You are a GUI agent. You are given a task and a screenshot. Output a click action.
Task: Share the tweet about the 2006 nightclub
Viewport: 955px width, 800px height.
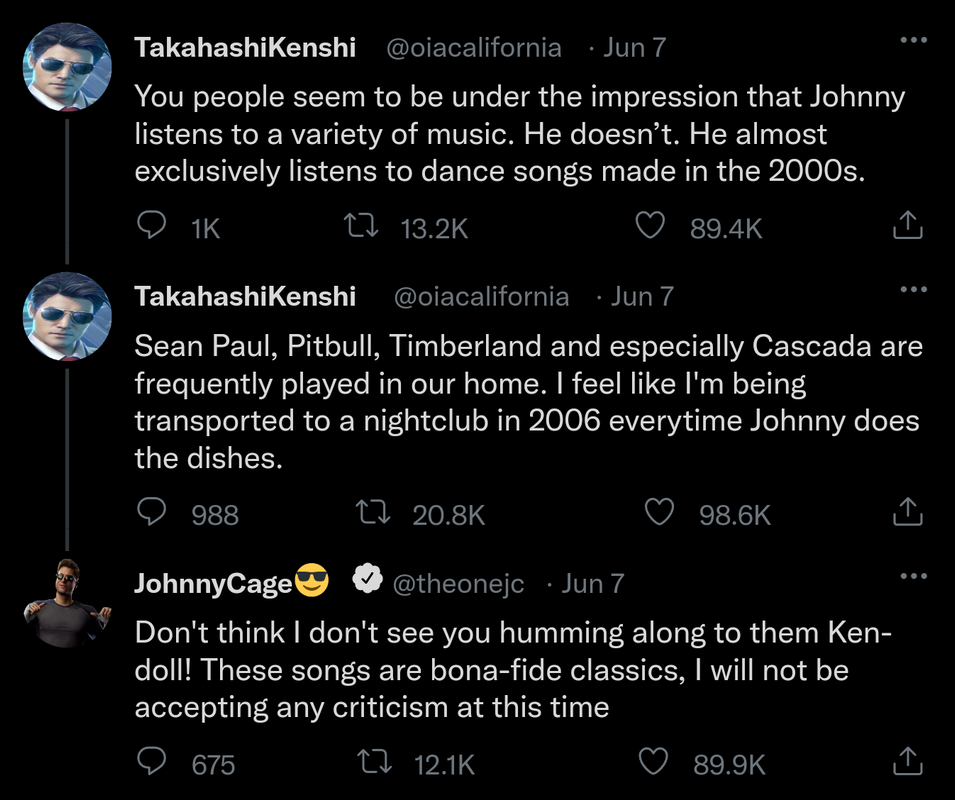tap(906, 513)
